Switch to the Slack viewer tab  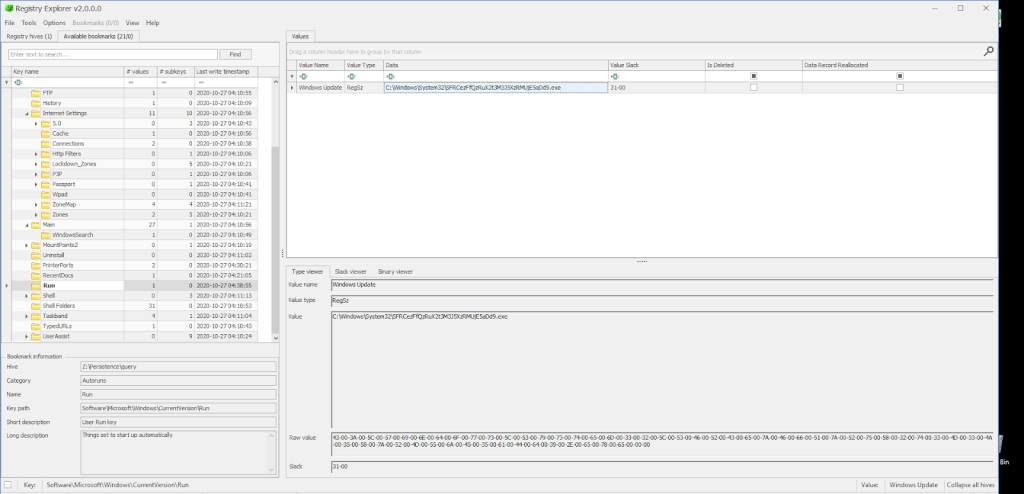pyautogui.click(x=350, y=271)
